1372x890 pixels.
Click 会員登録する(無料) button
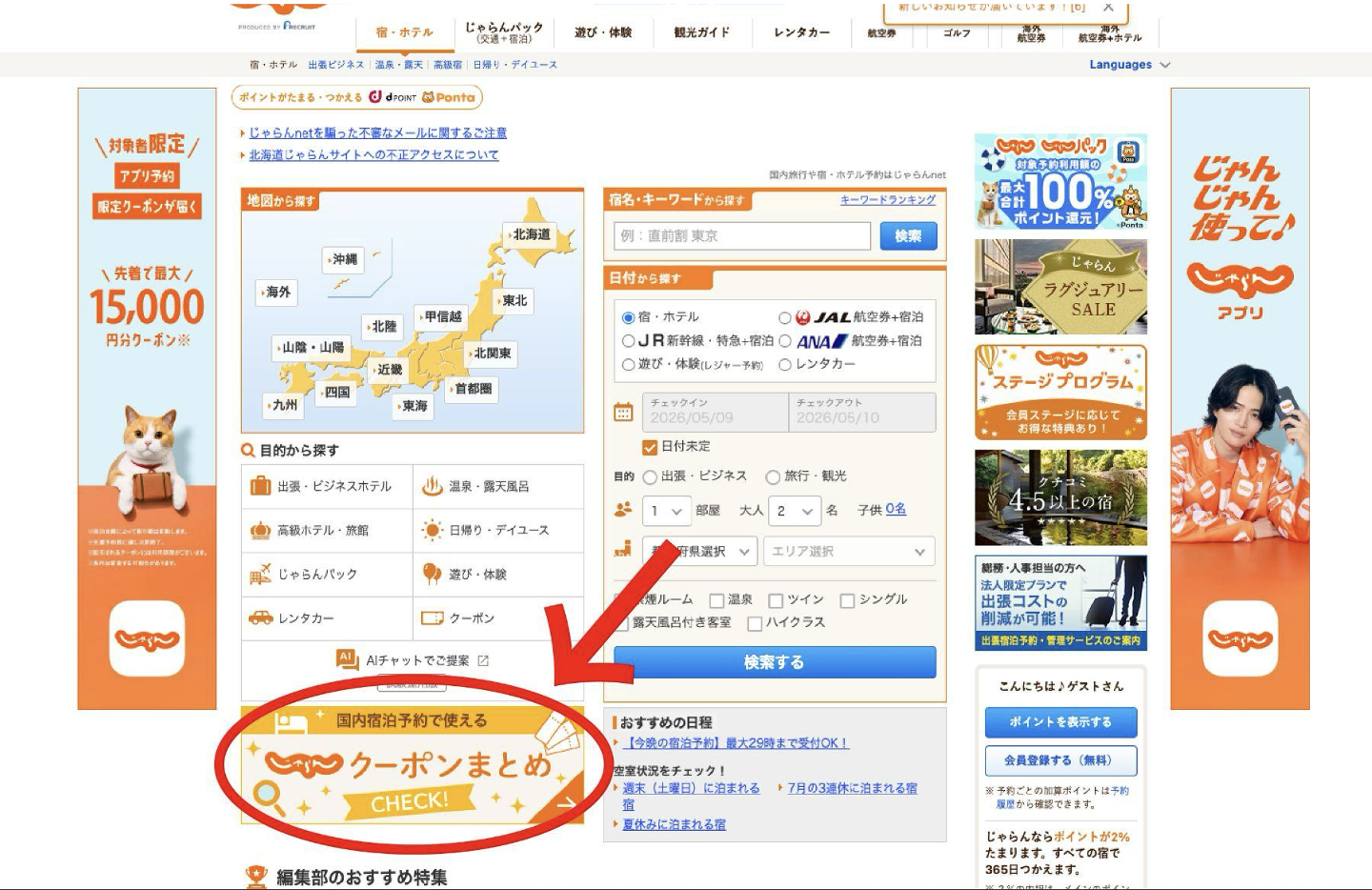[1060, 760]
